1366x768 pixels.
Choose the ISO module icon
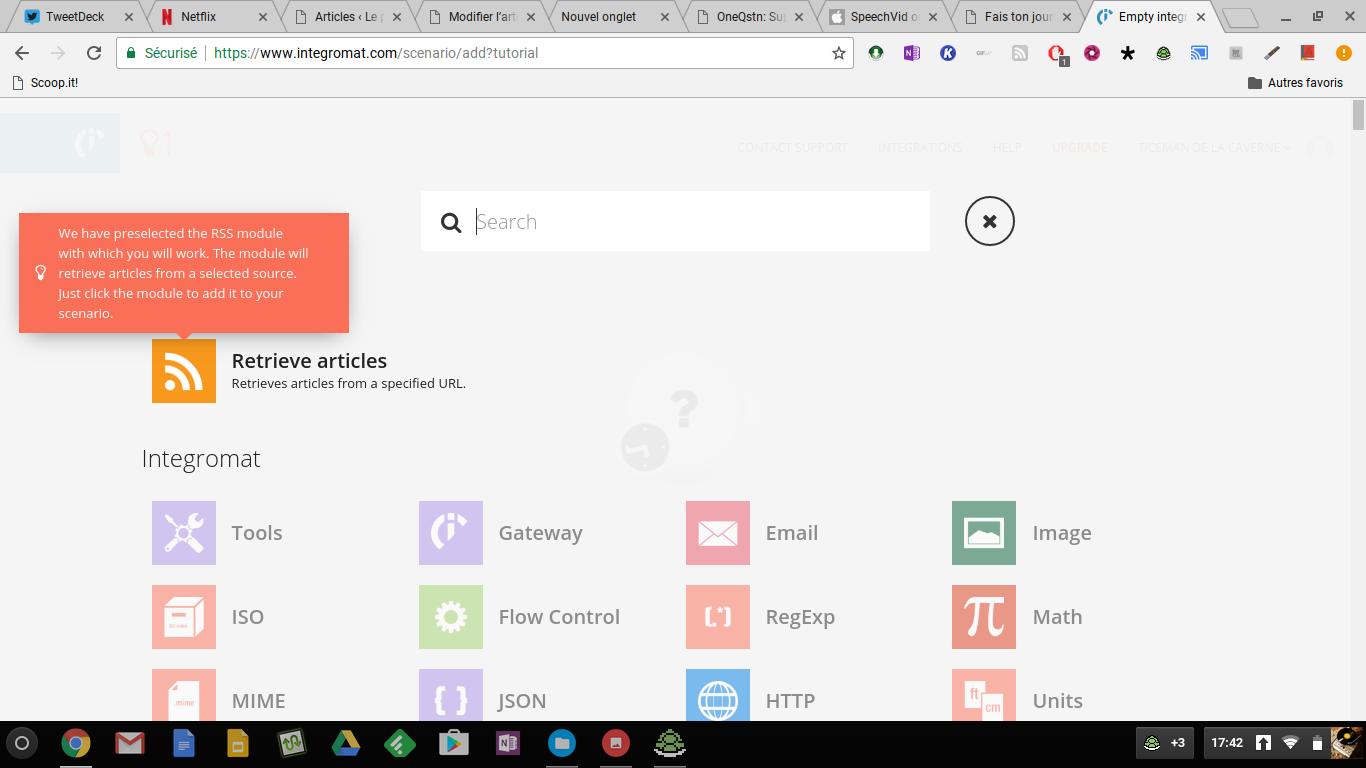184,617
